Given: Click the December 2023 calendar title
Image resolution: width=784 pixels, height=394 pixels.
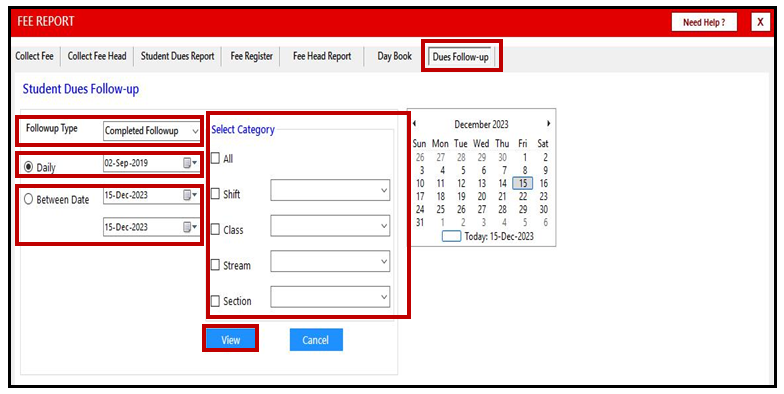Looking at the screenshot, I should click(481, 124).
